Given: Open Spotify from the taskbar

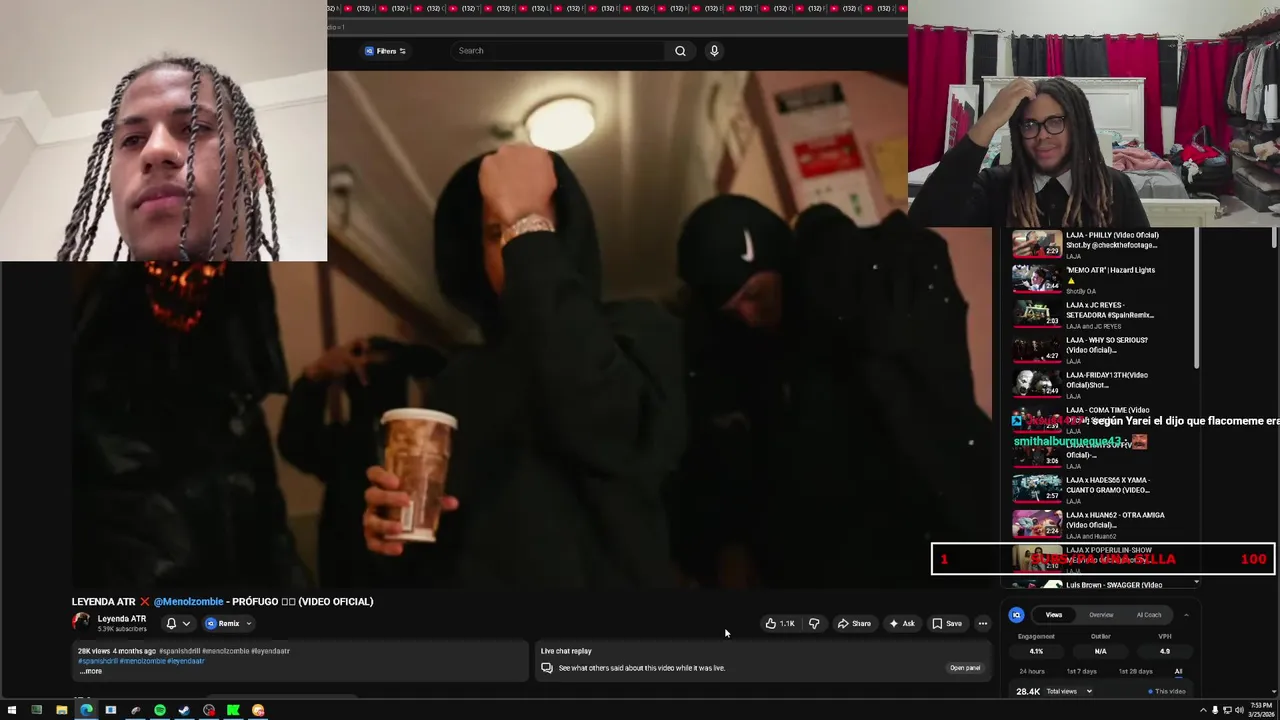Looking at the screenshot, I should (x=160, y=710).
